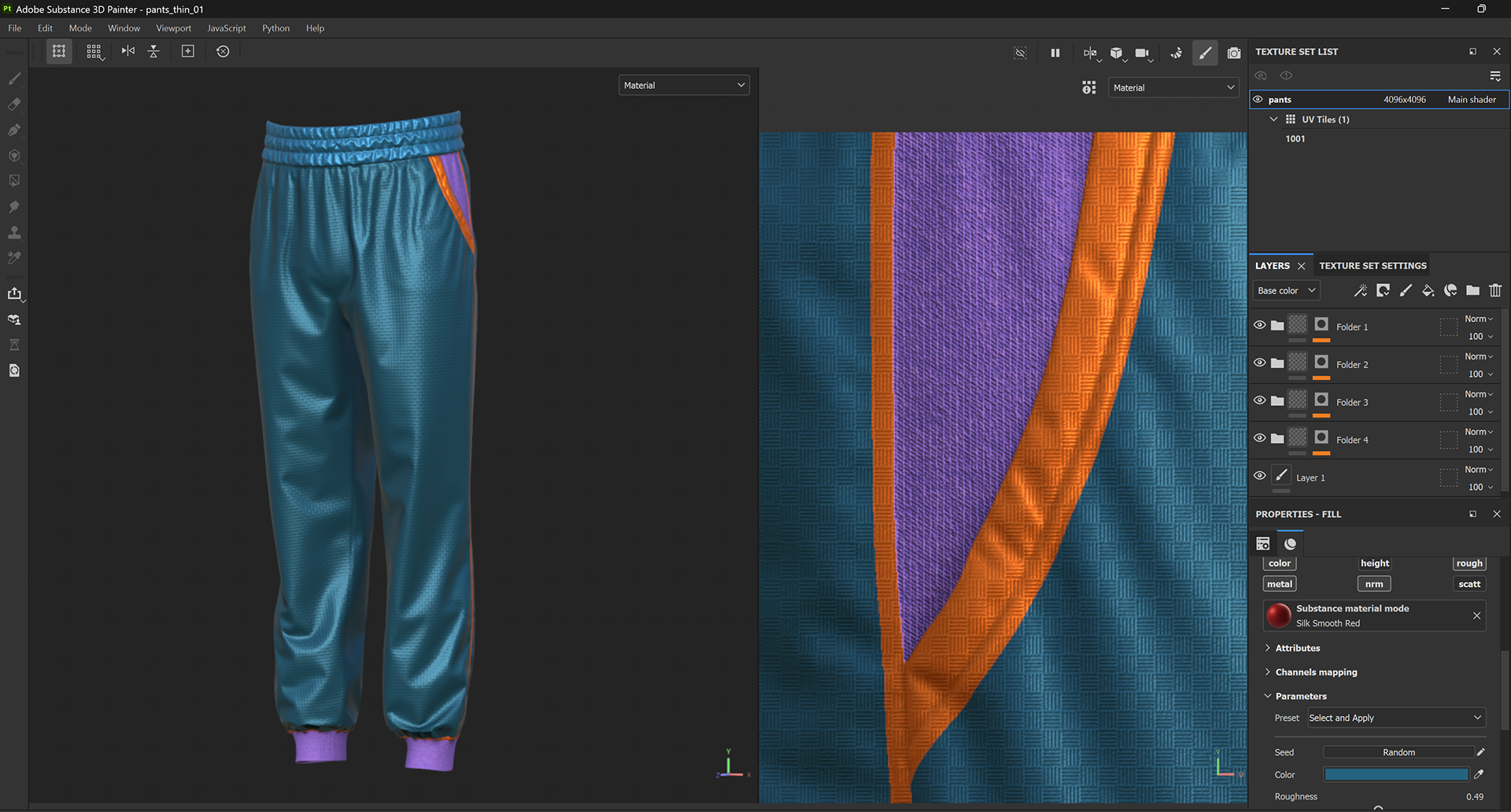Screen dimensions: 1511x812
Task: Select the Eraser tool
Action: [x=14, y=105]
